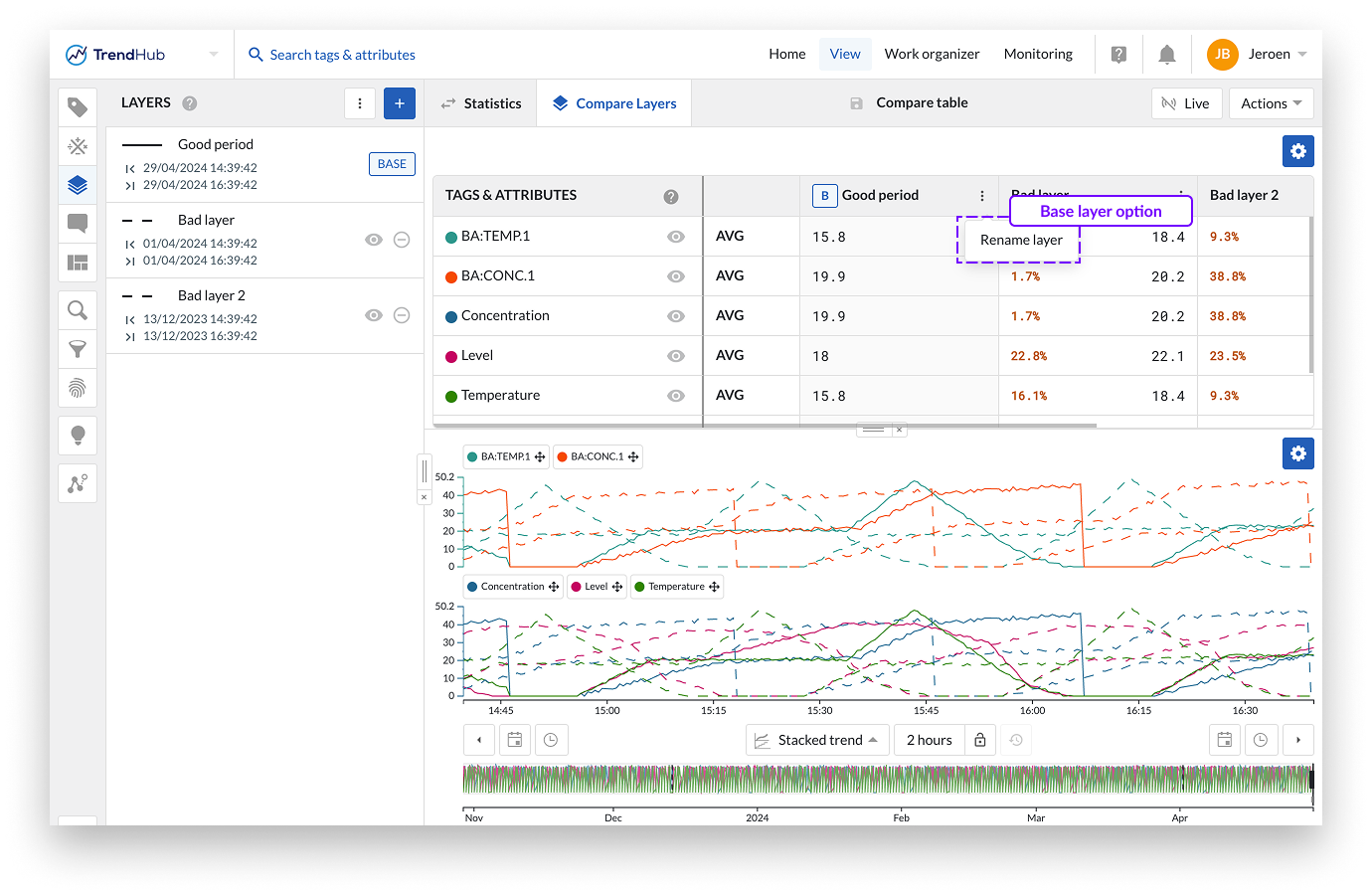Toggle visibility of BA:TEMP.1 tag
The image size is (1372, 895).
(676, 237)
